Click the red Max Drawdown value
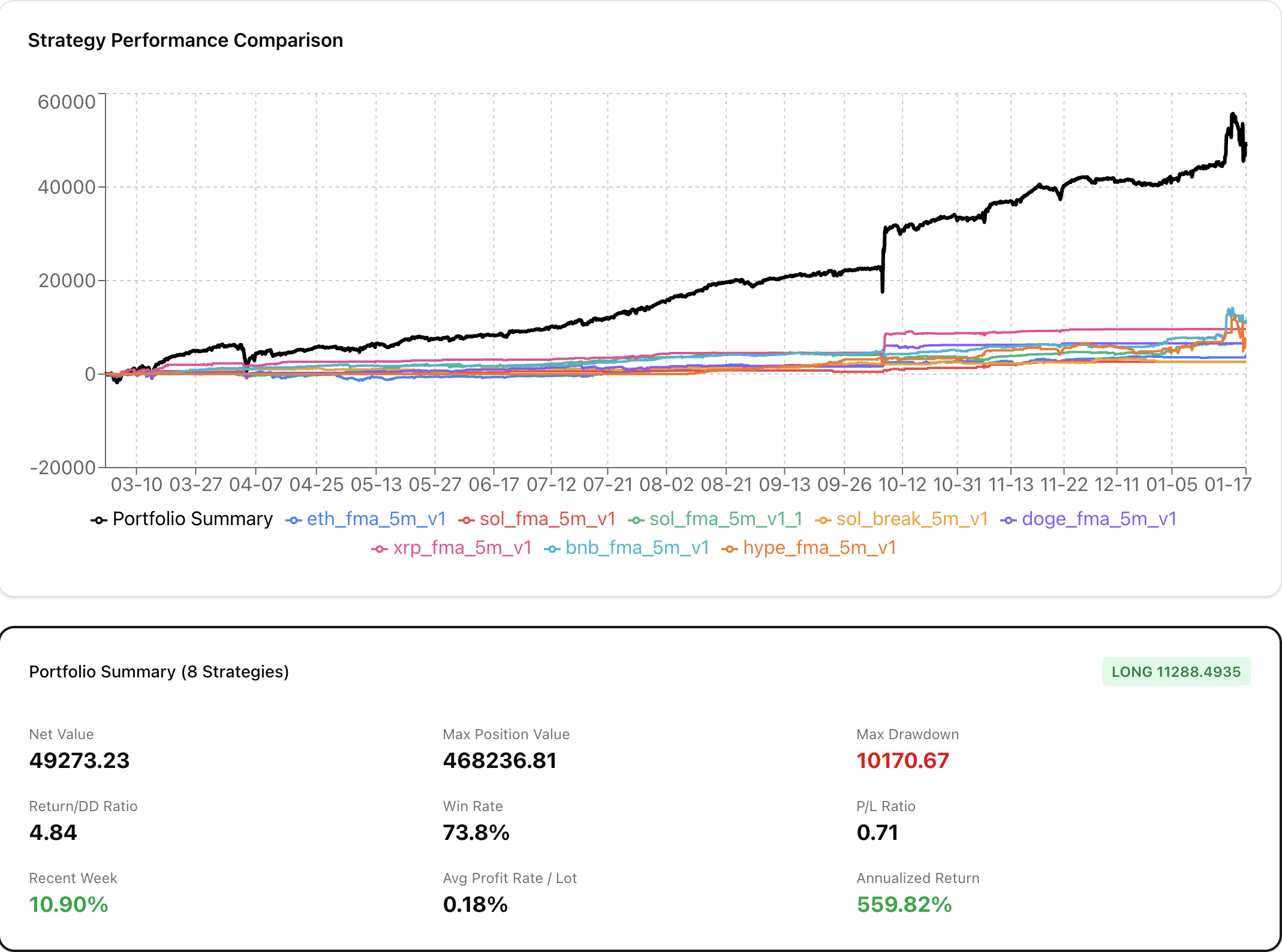1282x952 pixels. [902, 760]
